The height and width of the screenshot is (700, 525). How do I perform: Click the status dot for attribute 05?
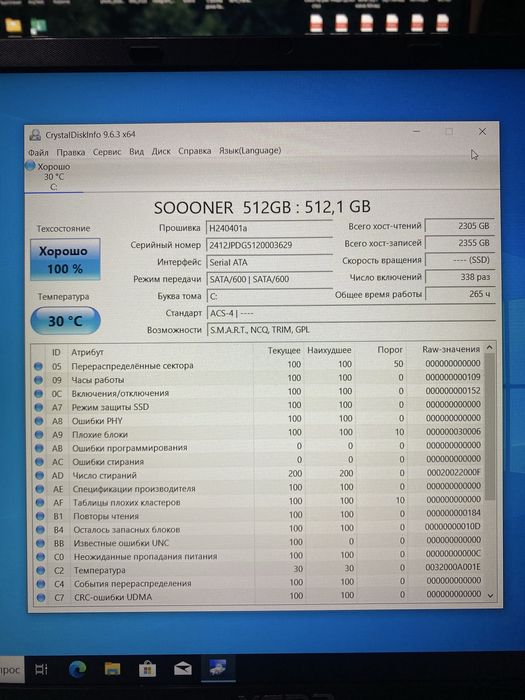[x=38, y=366]
